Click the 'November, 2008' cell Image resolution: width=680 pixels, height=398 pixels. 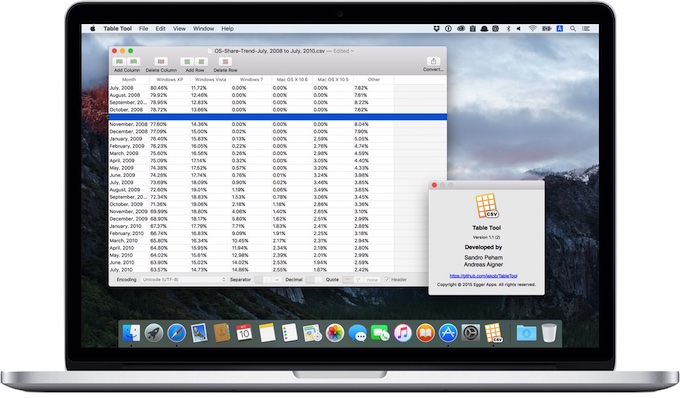(128, 124)
